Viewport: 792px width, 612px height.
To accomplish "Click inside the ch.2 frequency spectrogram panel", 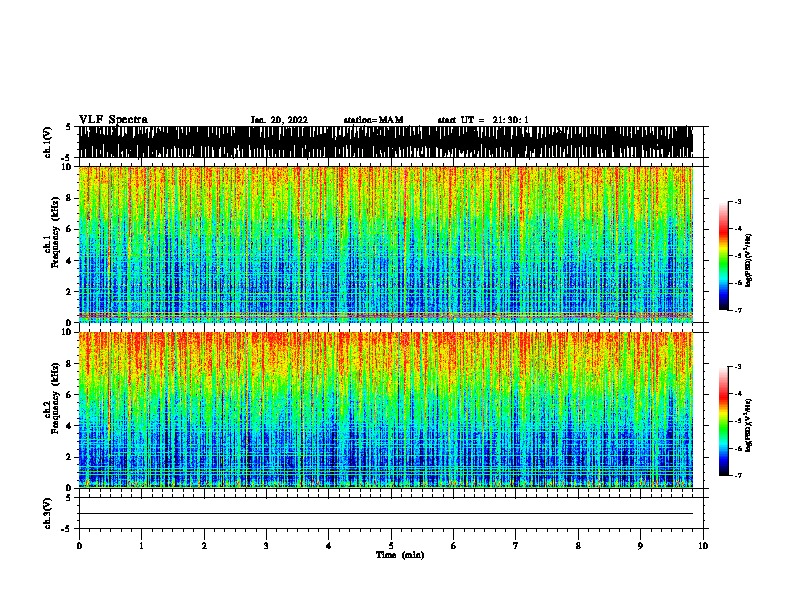I will [x=386, y=410].
